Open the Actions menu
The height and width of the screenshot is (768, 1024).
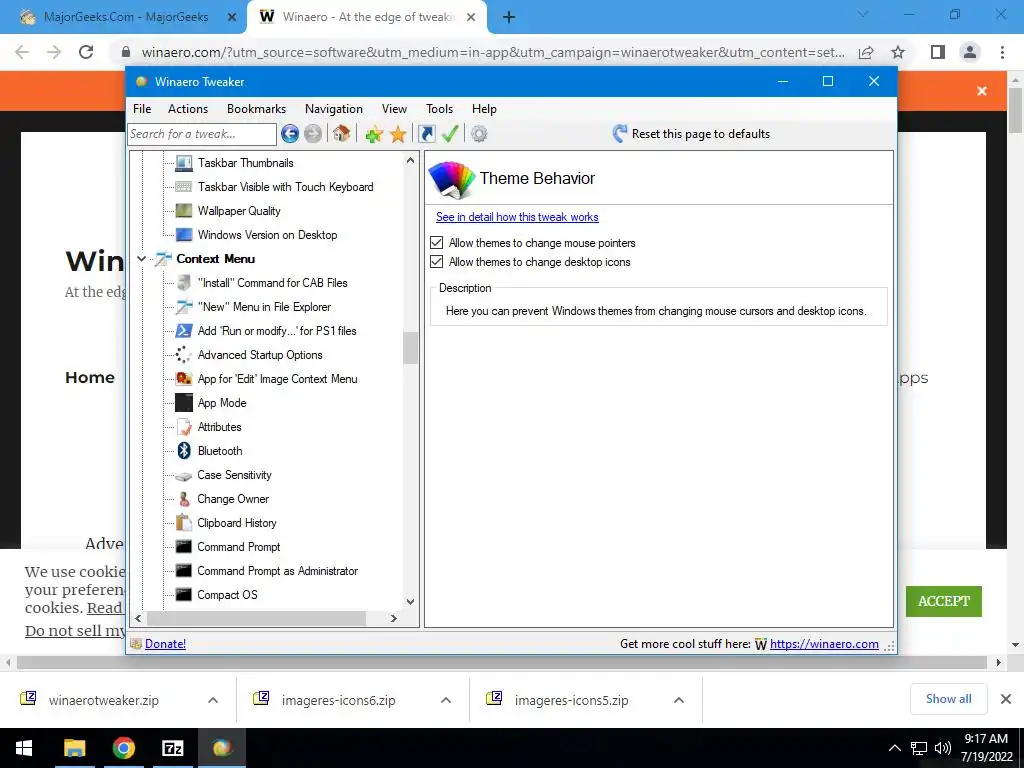pyautogui.click(x=187, y=109)
